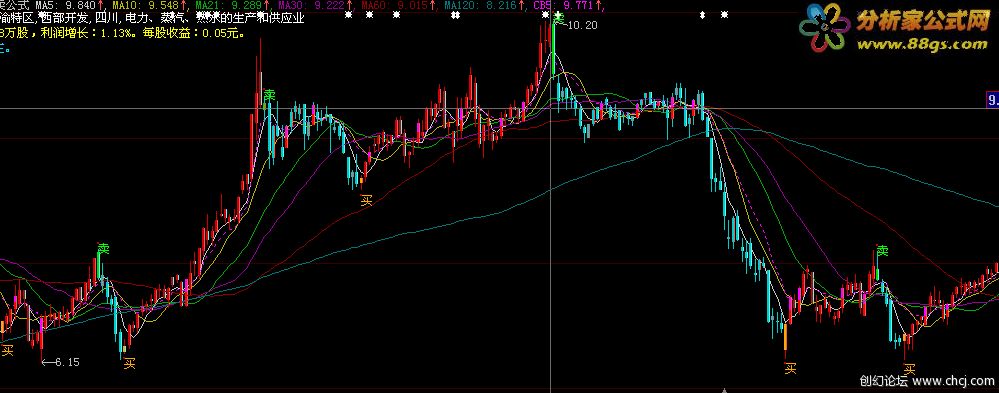The height and width of the screenshot is (393, 999).
Task: Click the last white star marker in the top row
Action: point(724,15)
